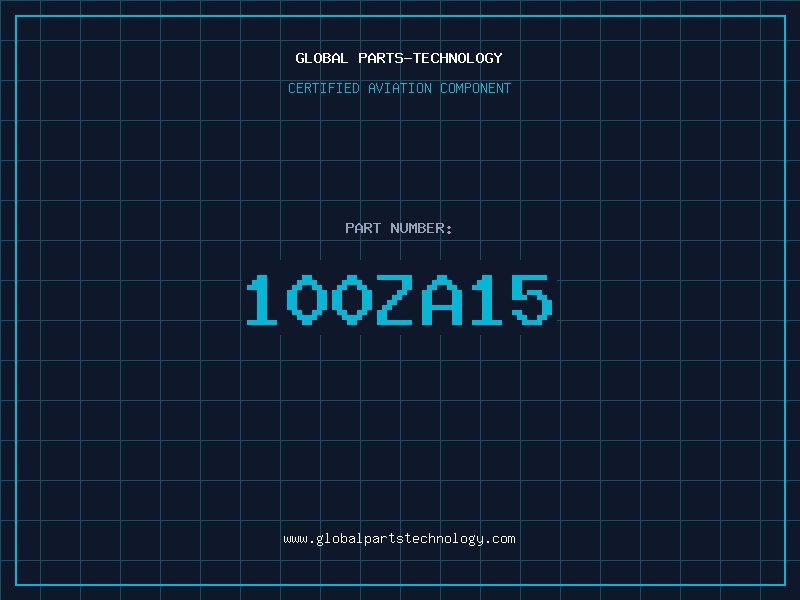Click the GLOBAL PARTS-TECHNOLOGY heading
The width and height of the screenshot is (800, 600).
click(x=399, y=58)
